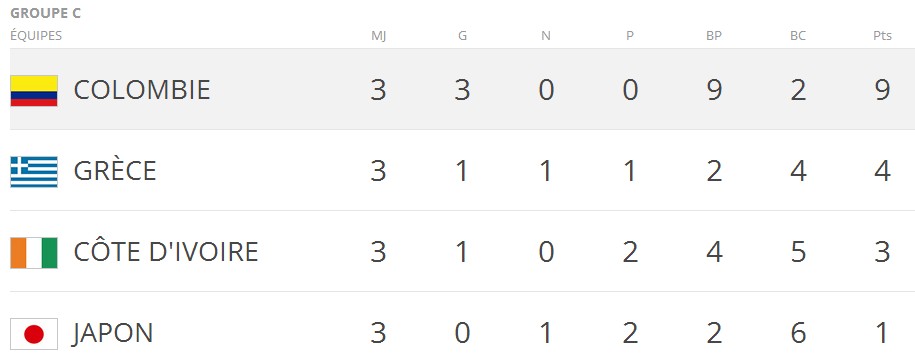Click the Japan flag icon
Viewport: 915px width, 363px height.
[34, 334]
